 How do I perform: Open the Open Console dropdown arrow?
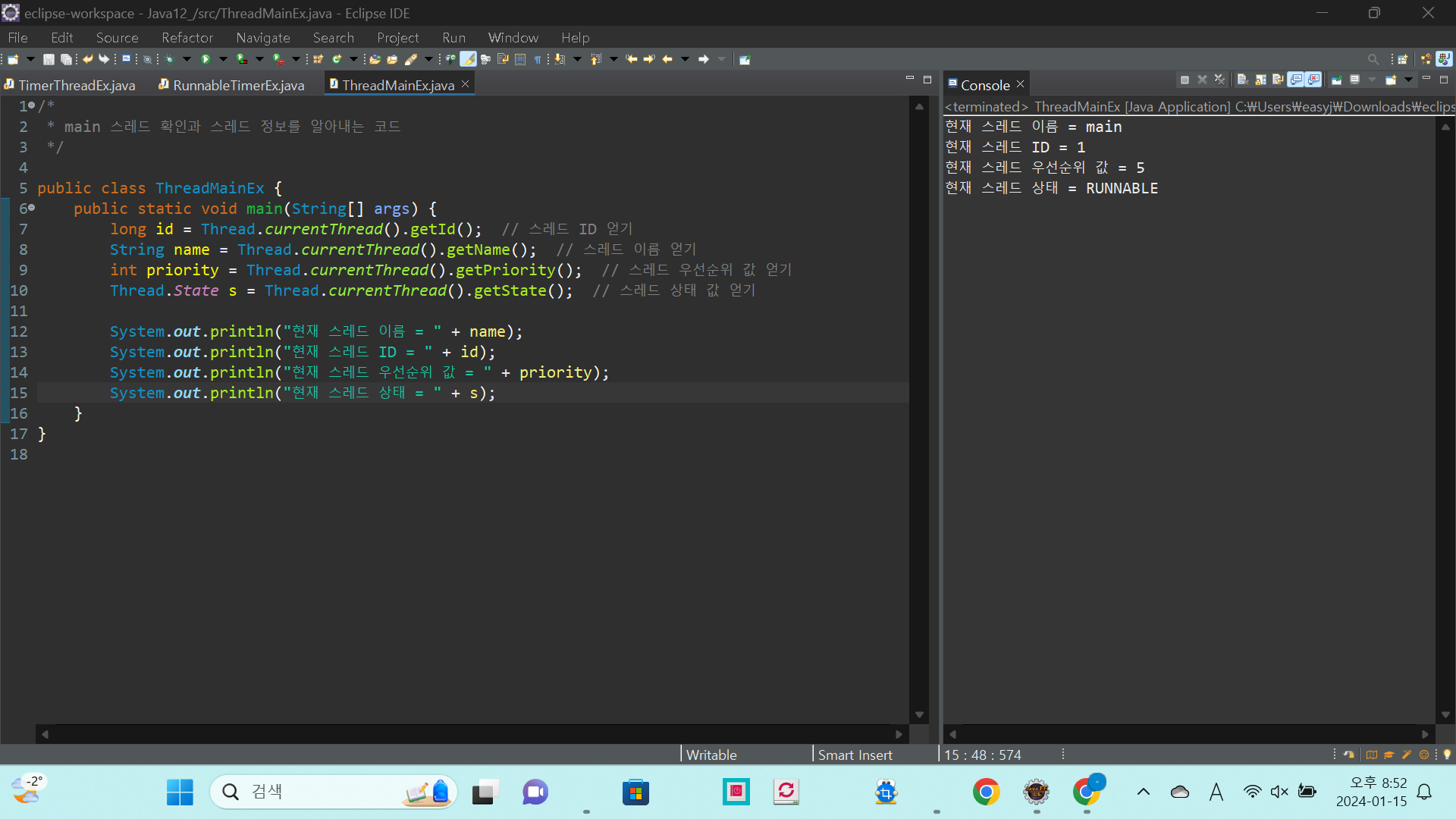[1408, 80]
